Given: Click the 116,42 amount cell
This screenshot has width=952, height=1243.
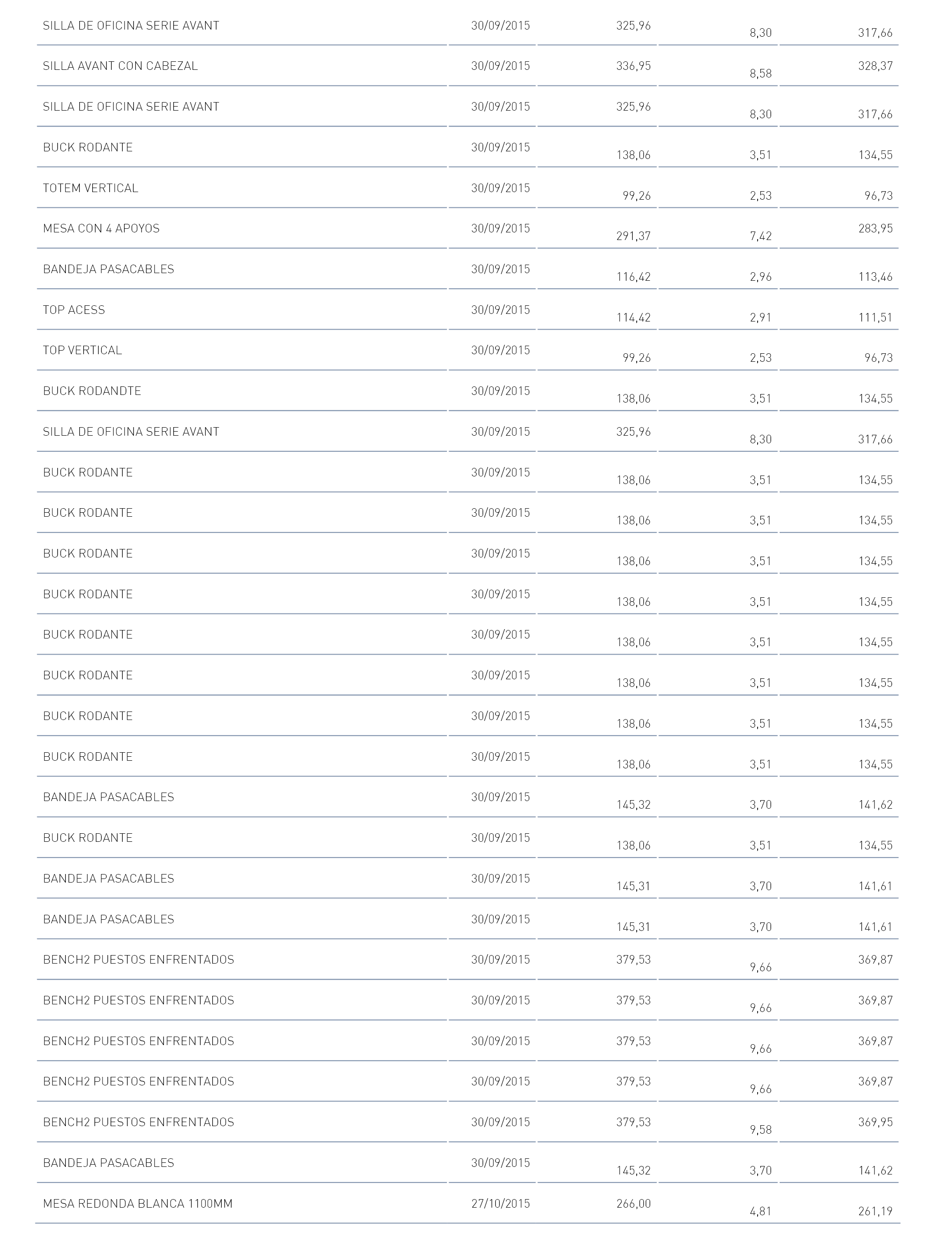Looking at the screenshot, I should point(634,277).
